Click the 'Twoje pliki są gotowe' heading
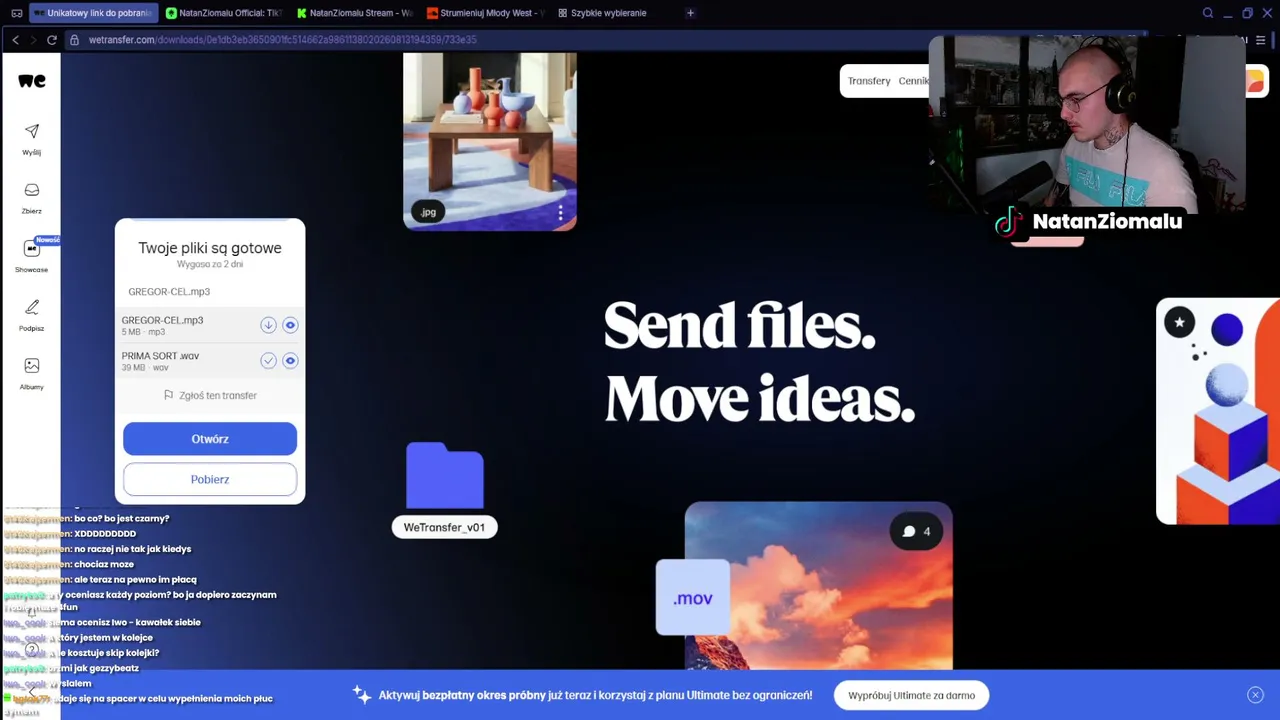The width and height of the screenshot is (1280, 720). [x=210, y=248]
